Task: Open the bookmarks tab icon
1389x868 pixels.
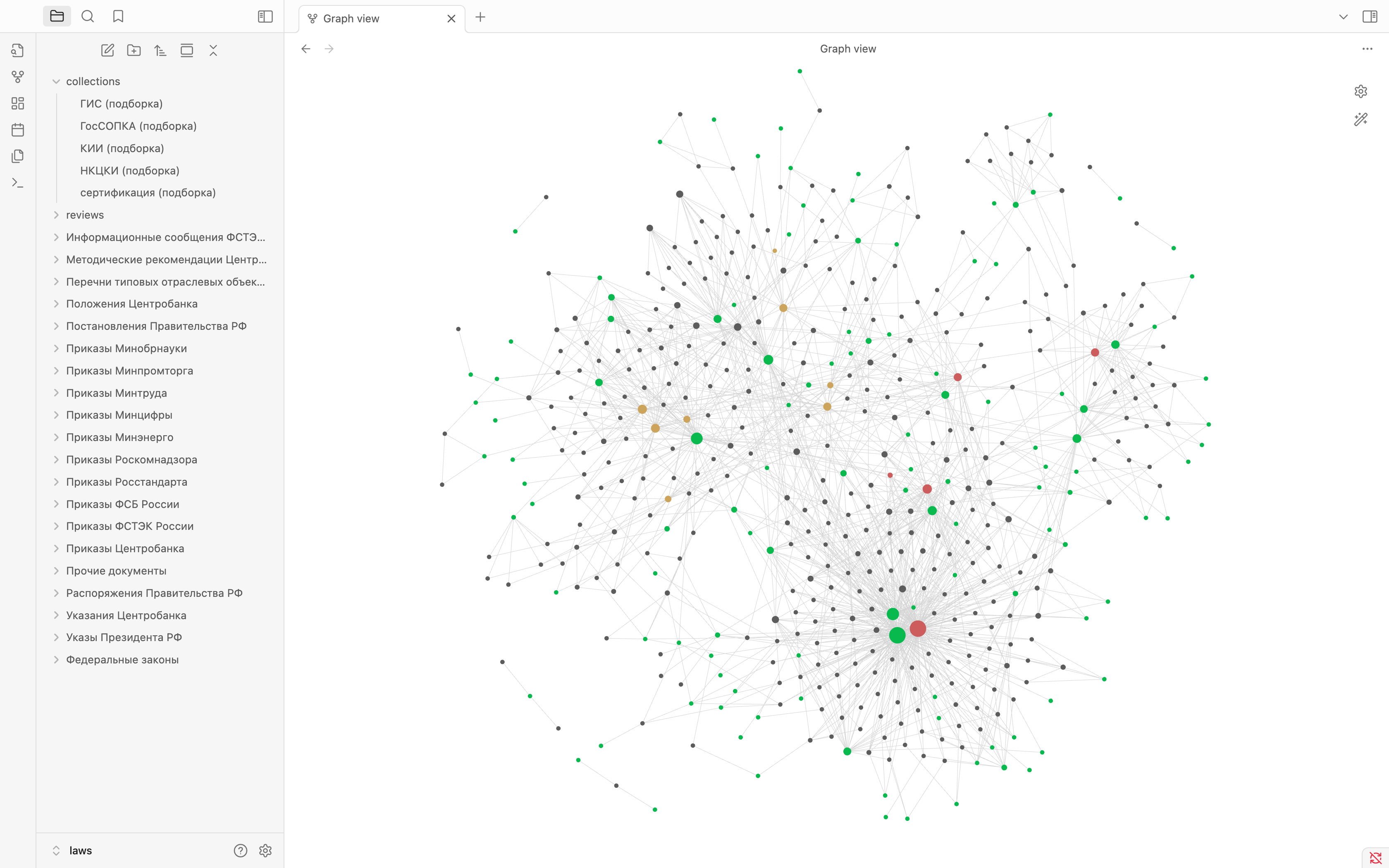Action: pyautogui.click(x=118, y=17)
